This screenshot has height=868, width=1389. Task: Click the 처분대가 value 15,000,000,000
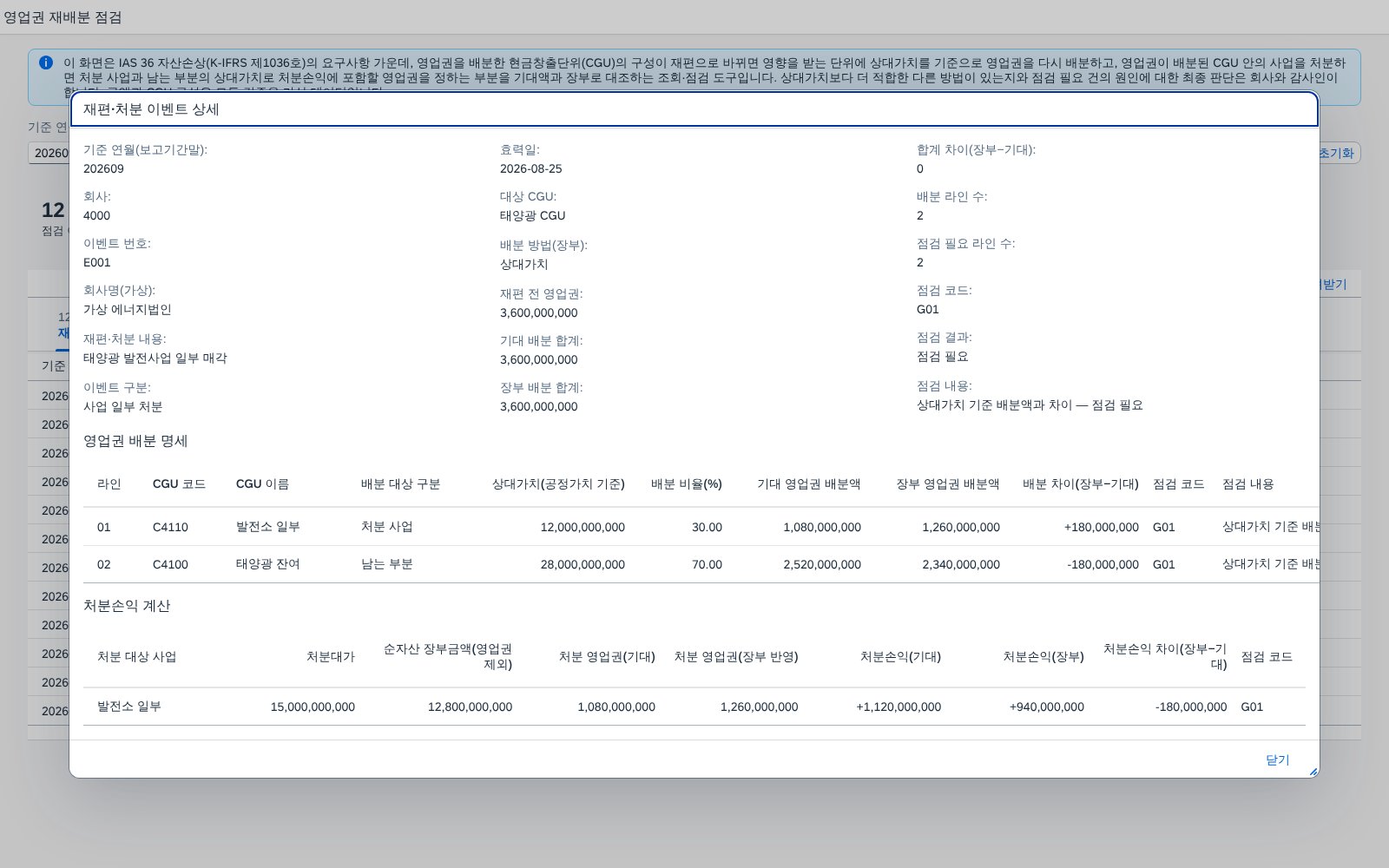coord(313,707)
